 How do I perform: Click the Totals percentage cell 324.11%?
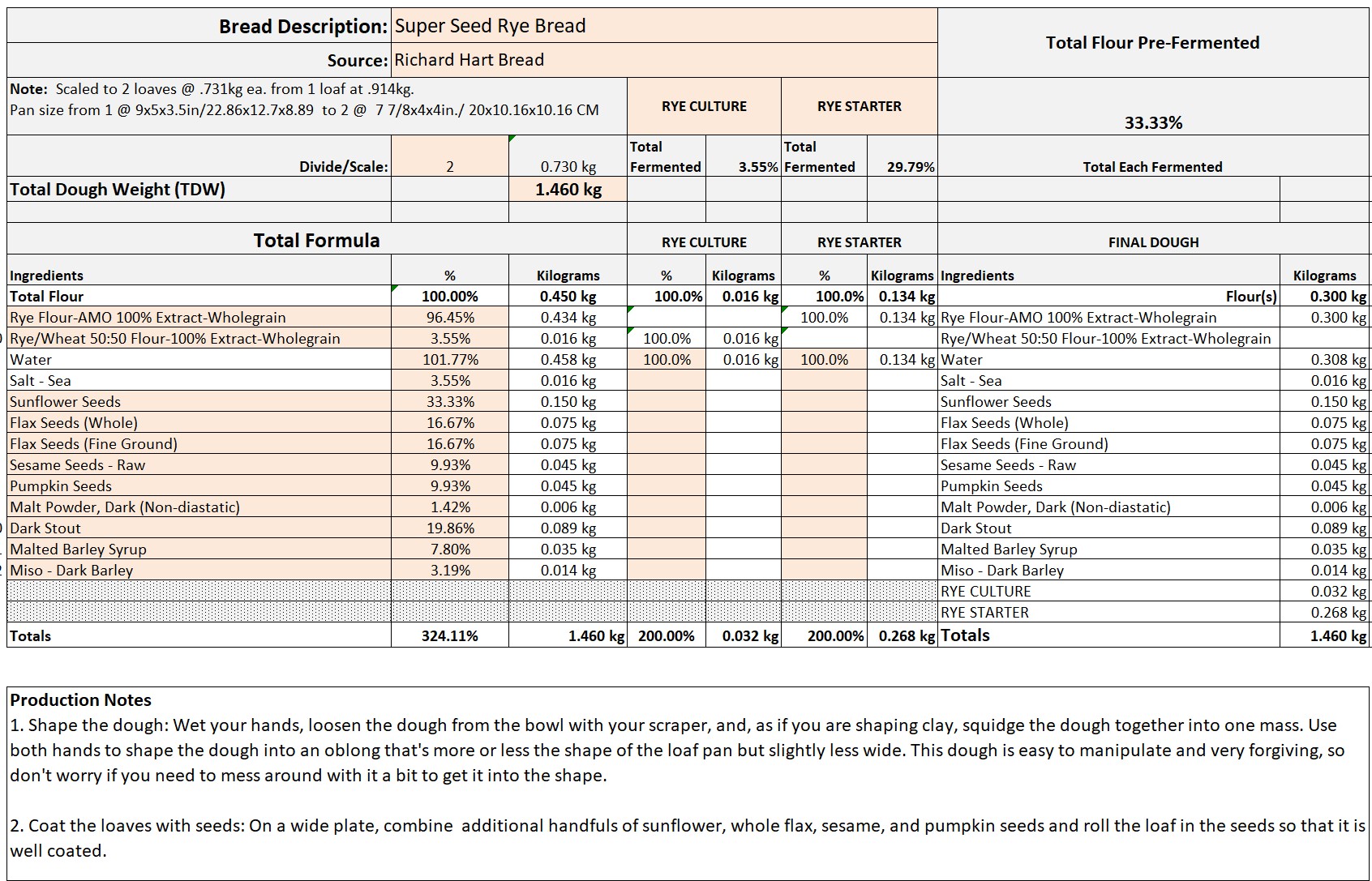point(450,635)
